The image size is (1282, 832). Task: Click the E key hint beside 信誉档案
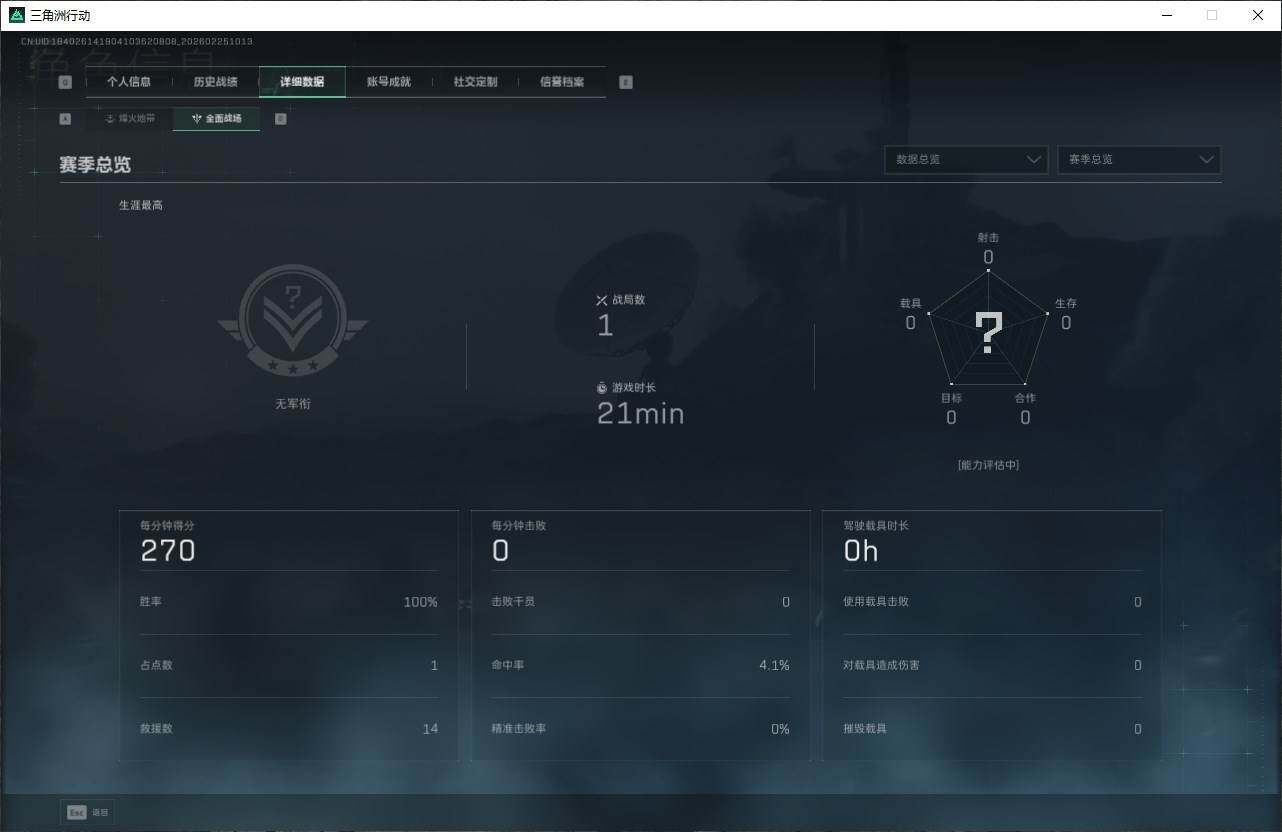tap(626, 82)
